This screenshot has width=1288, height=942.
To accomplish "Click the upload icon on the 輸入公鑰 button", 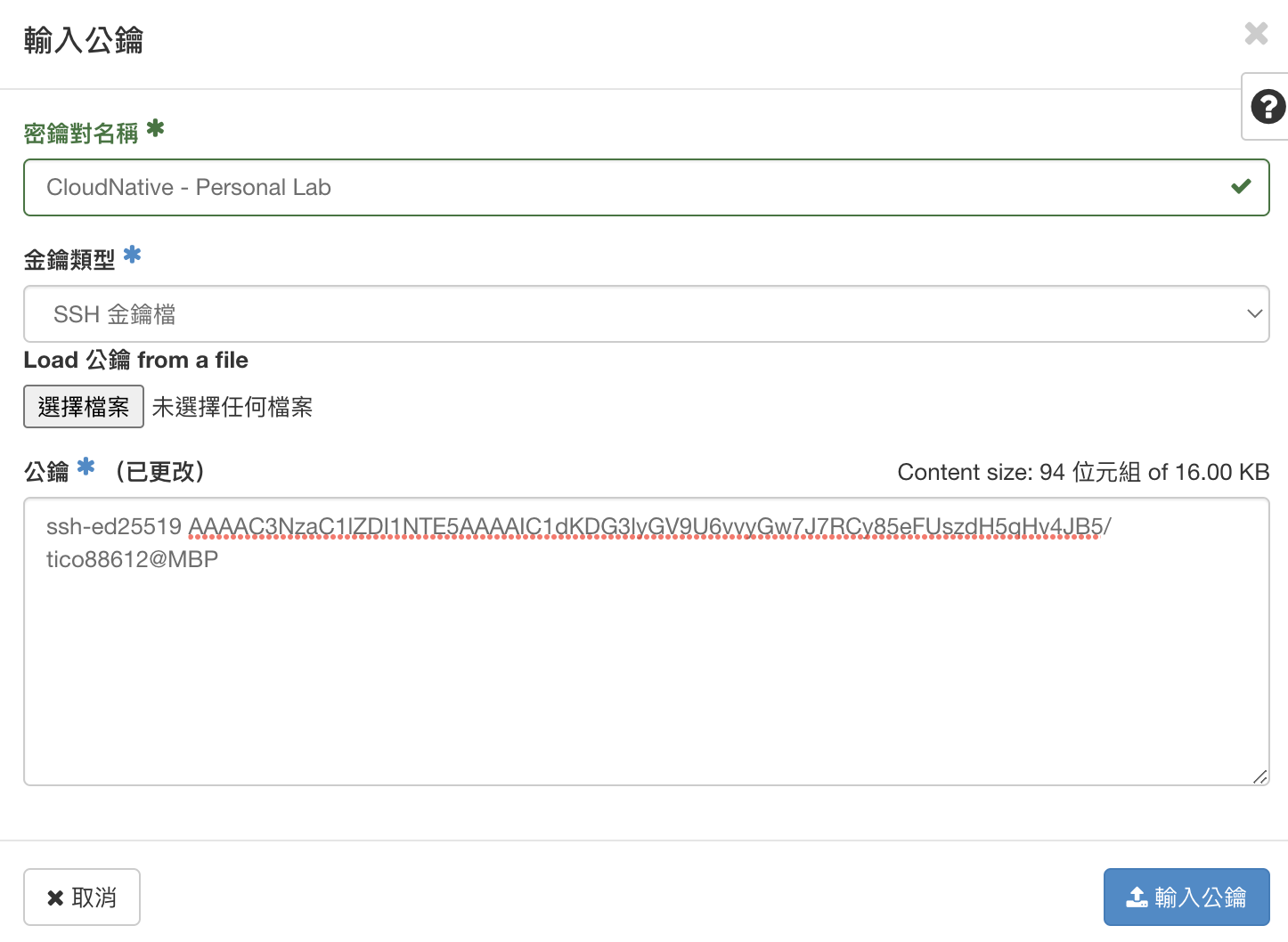I will (x=1137, y=897).
